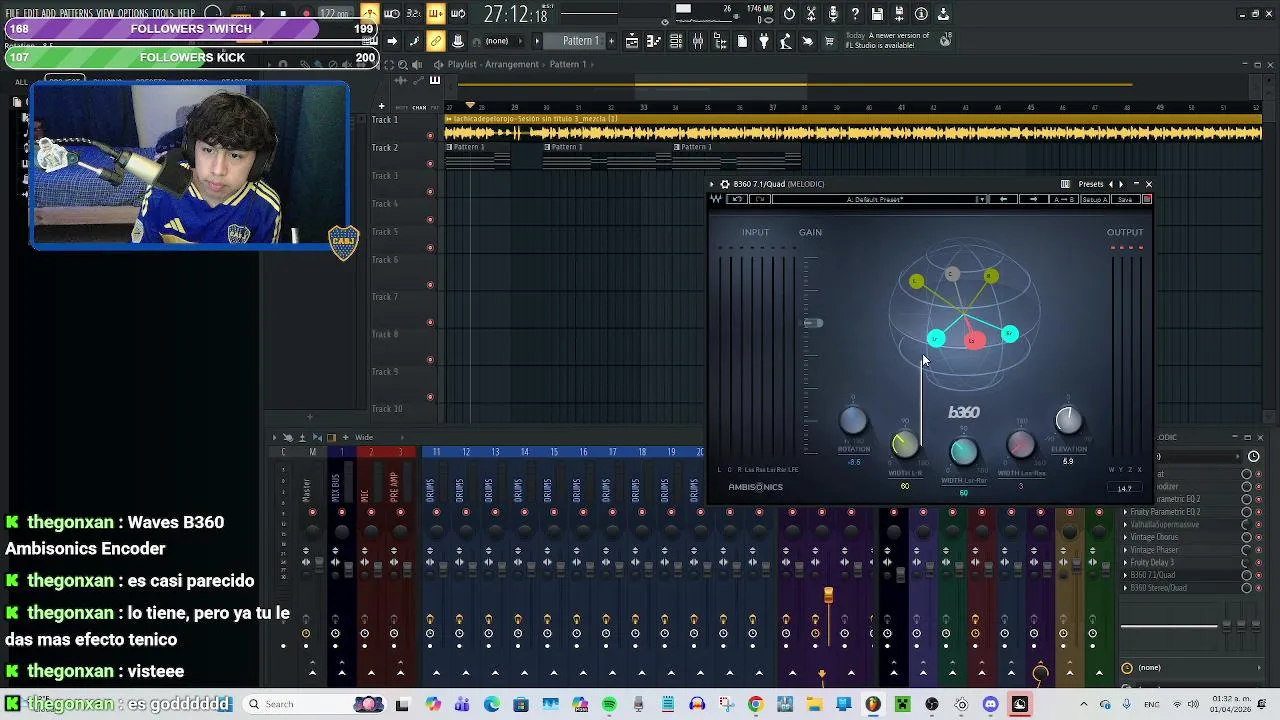Click the Waves Save preset button
This screenshot has width=1280, height=720.
1125,199
